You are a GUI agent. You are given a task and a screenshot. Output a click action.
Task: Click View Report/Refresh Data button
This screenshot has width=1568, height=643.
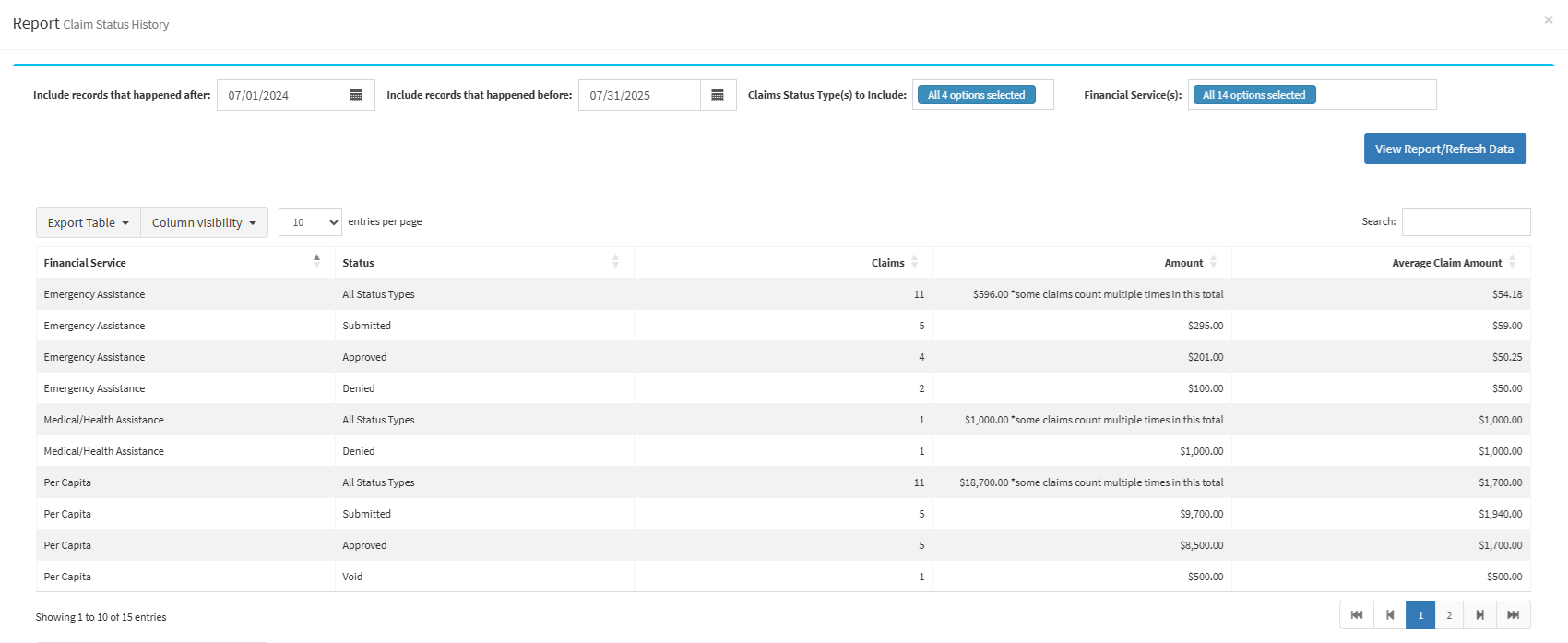click(1444, 149)
